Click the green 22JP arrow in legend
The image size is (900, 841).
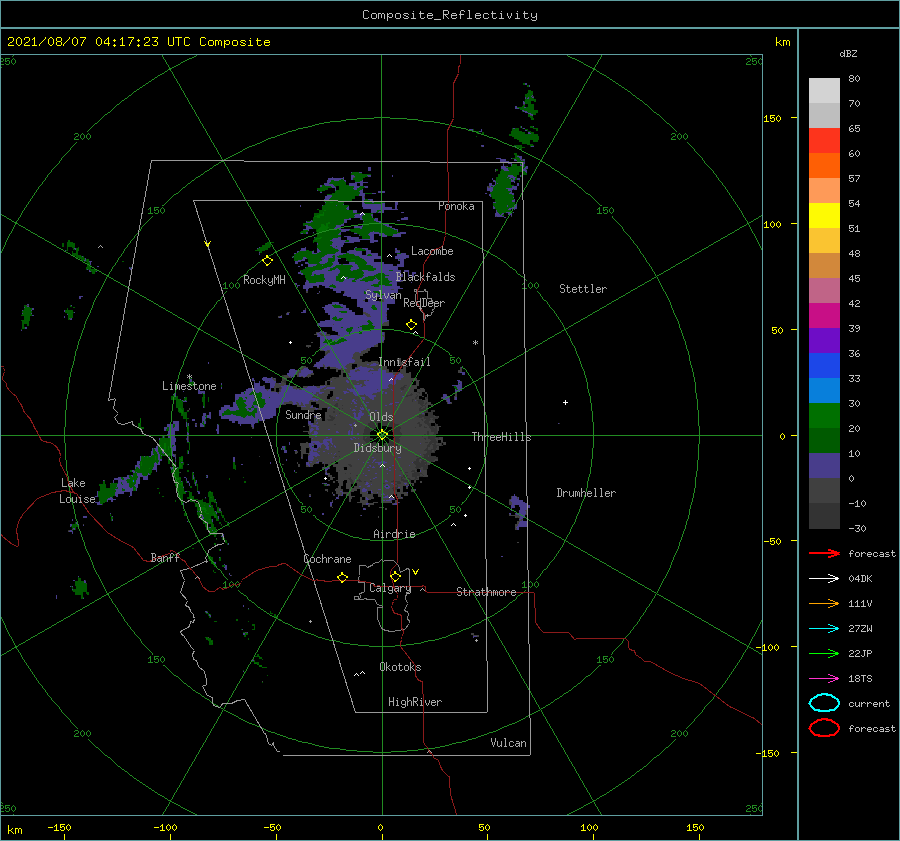pyautogui.click(x=824, y=653)
